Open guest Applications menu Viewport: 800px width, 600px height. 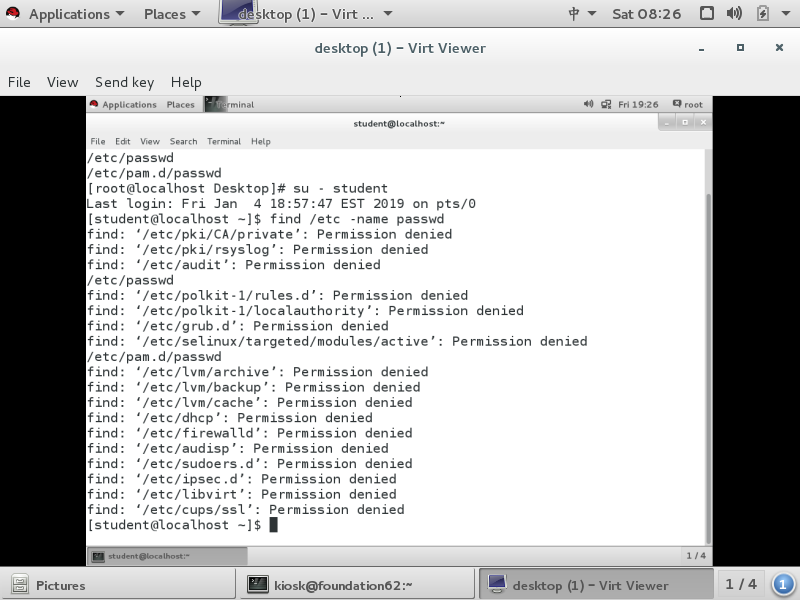click(x=129, y=105)
